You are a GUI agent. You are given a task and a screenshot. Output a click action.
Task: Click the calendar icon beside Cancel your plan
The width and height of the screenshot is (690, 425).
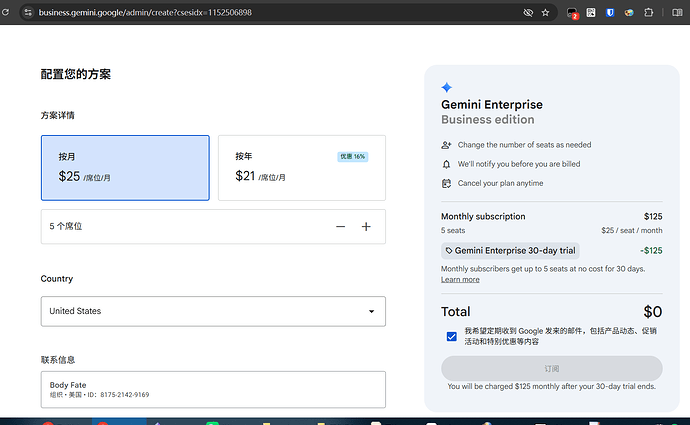(x=446, y=183)
